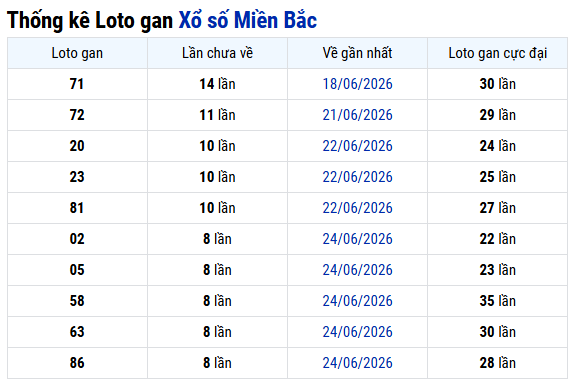
Task: Select the 22/06/2026 date for loto 81
Action: coord(357,208)
